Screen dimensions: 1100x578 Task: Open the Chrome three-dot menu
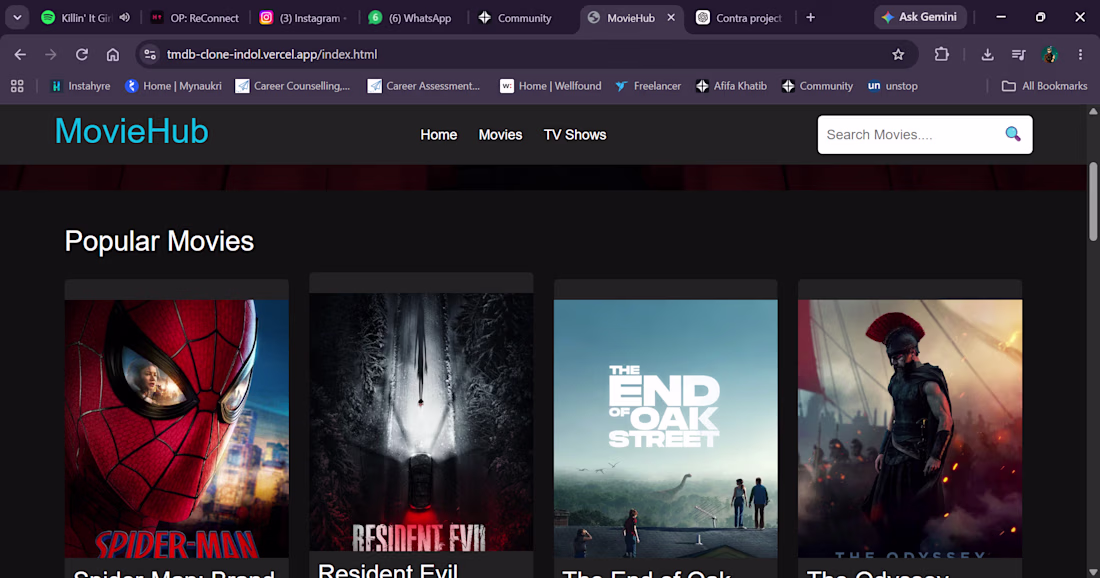[1080, 54]
